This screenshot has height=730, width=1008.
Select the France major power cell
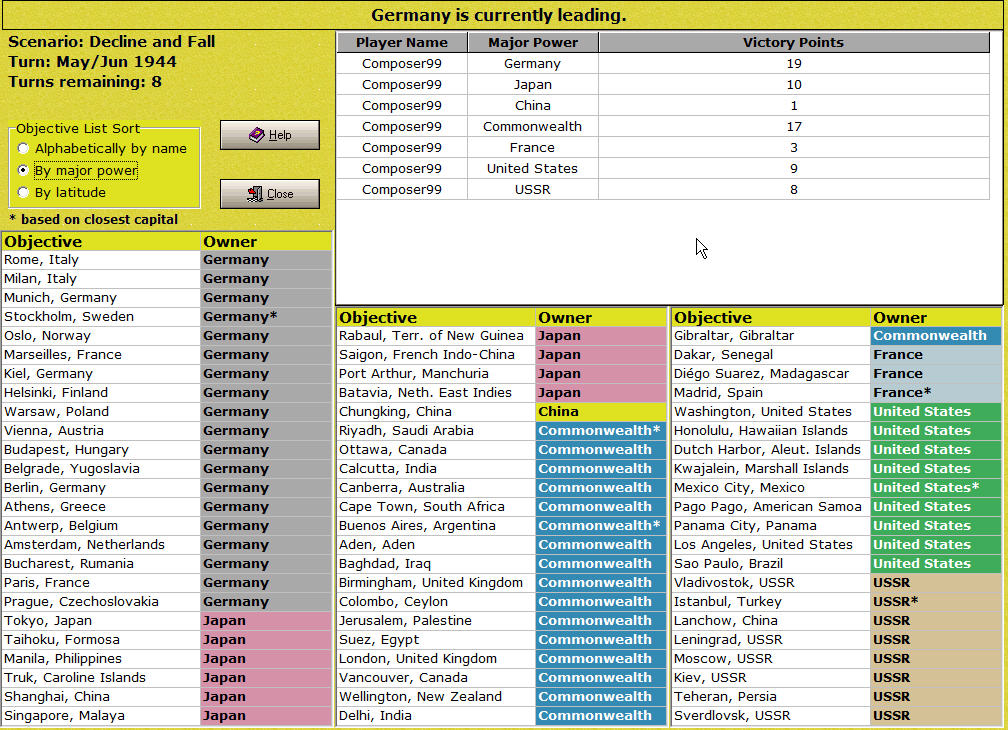[532, 147]
